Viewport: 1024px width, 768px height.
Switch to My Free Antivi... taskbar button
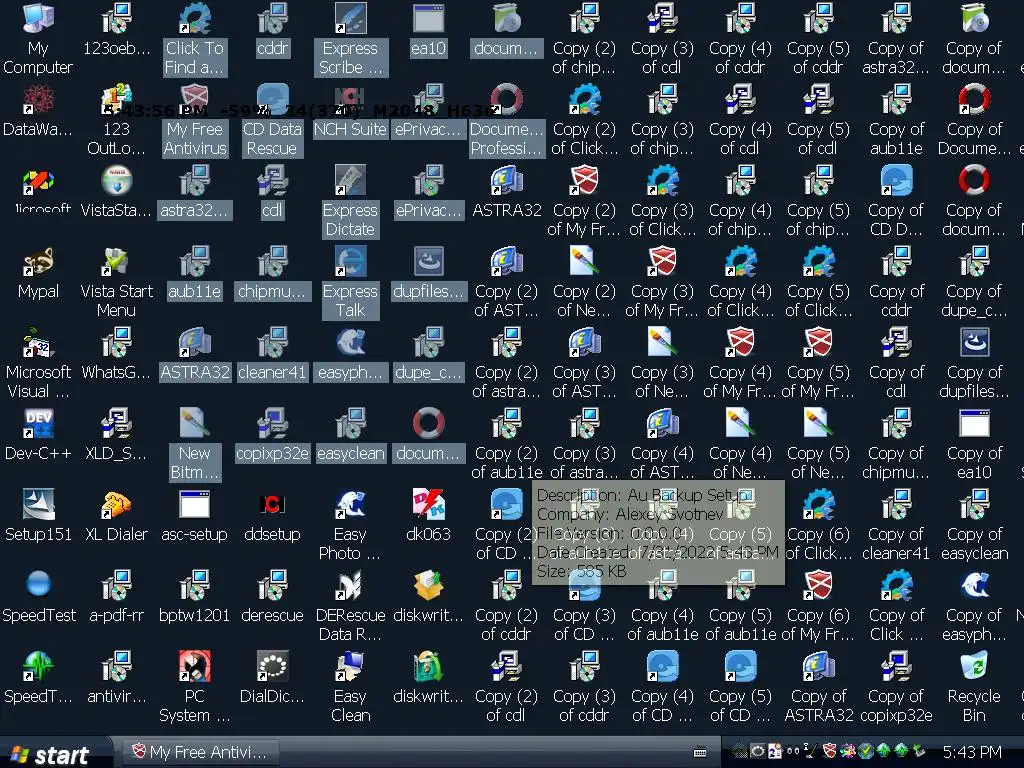[200, 752]
